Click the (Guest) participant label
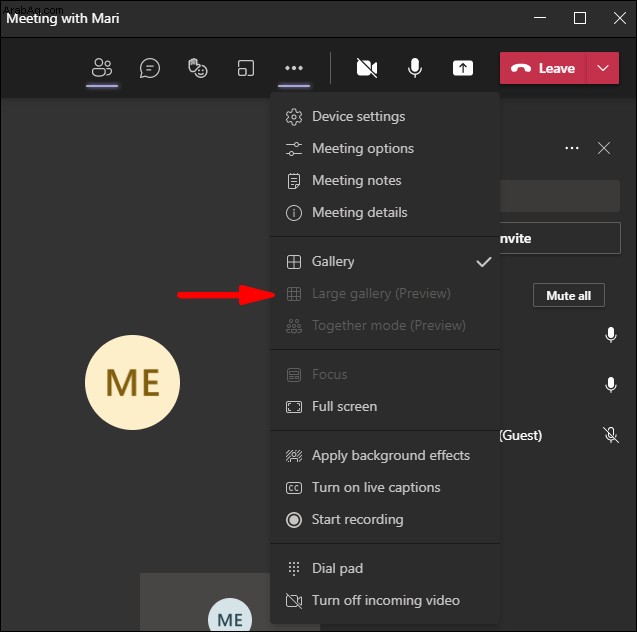 521,435
